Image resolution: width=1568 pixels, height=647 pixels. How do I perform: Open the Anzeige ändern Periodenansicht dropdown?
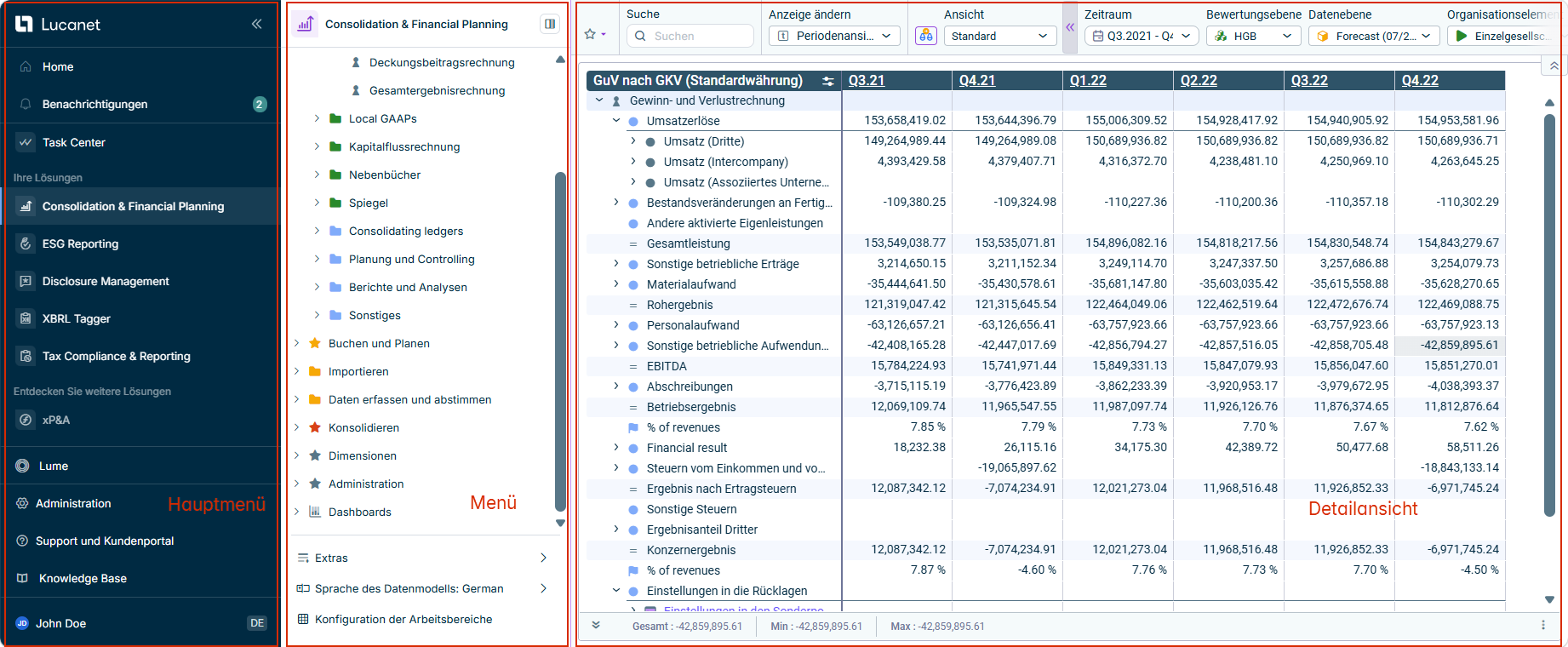[835, 36]
